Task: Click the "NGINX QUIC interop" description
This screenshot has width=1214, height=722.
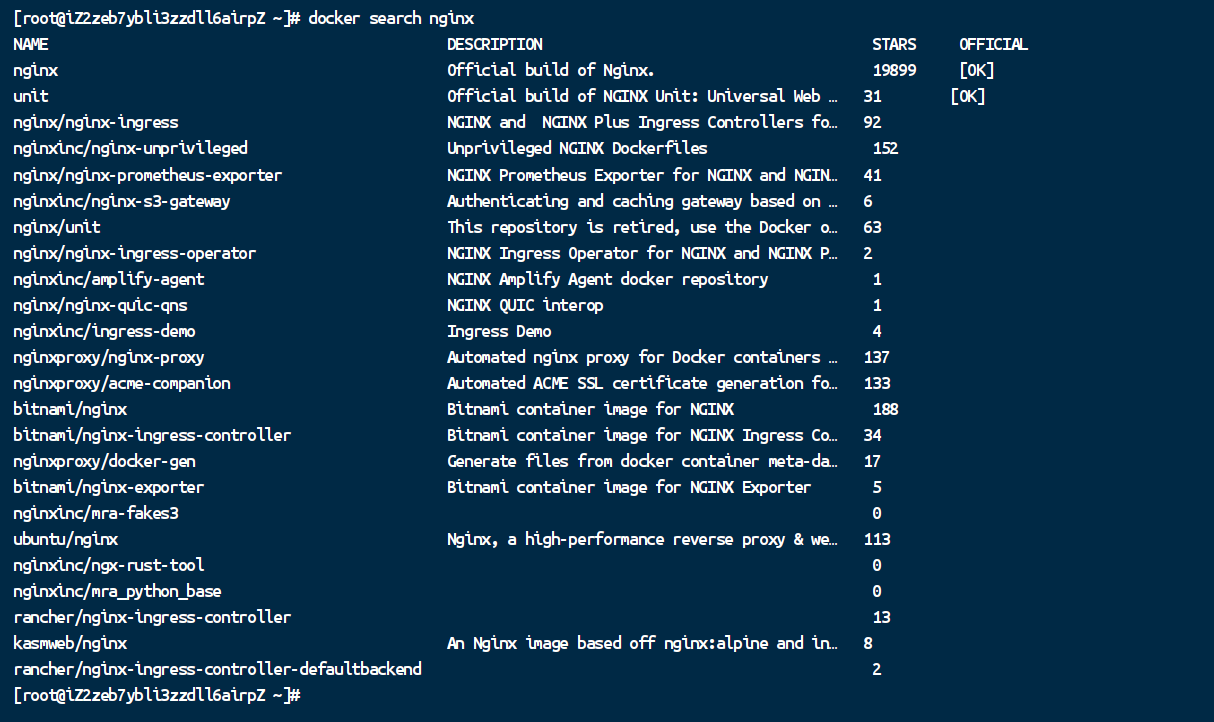Action: (x=525, y=305)
